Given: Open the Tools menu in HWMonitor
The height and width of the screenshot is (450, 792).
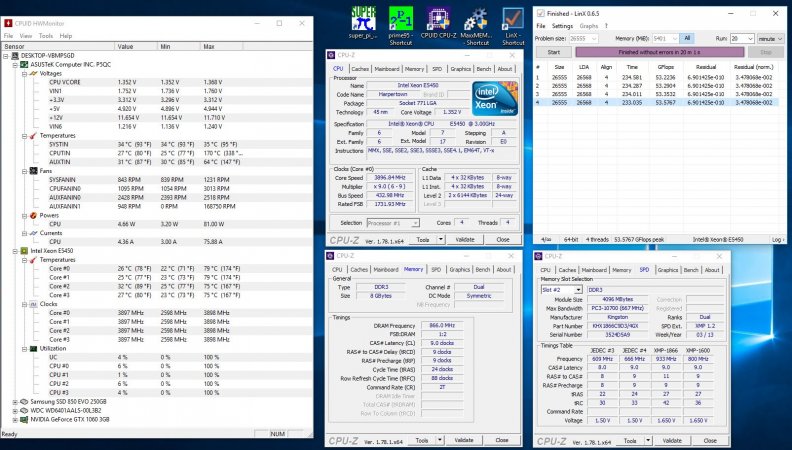Looking at the screenshot, I should pyautogui.click(x=46, y=36).
